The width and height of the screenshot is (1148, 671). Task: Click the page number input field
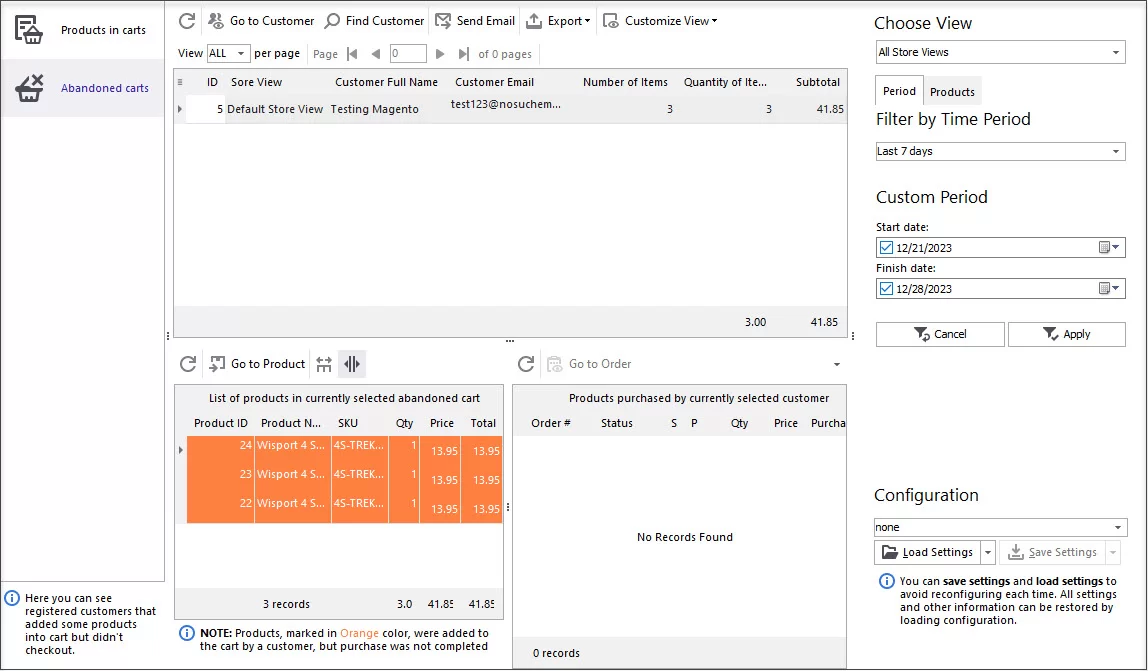pyautogui.click(x=408, y=53)
